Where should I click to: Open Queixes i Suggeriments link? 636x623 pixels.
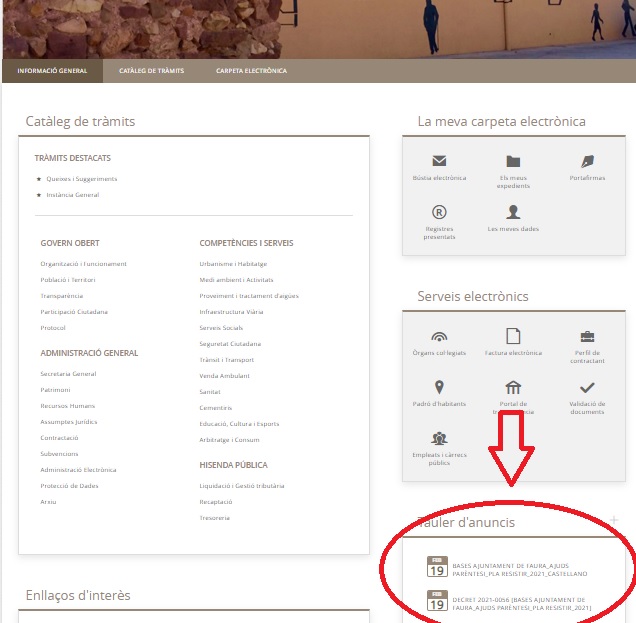click(82, 179)
